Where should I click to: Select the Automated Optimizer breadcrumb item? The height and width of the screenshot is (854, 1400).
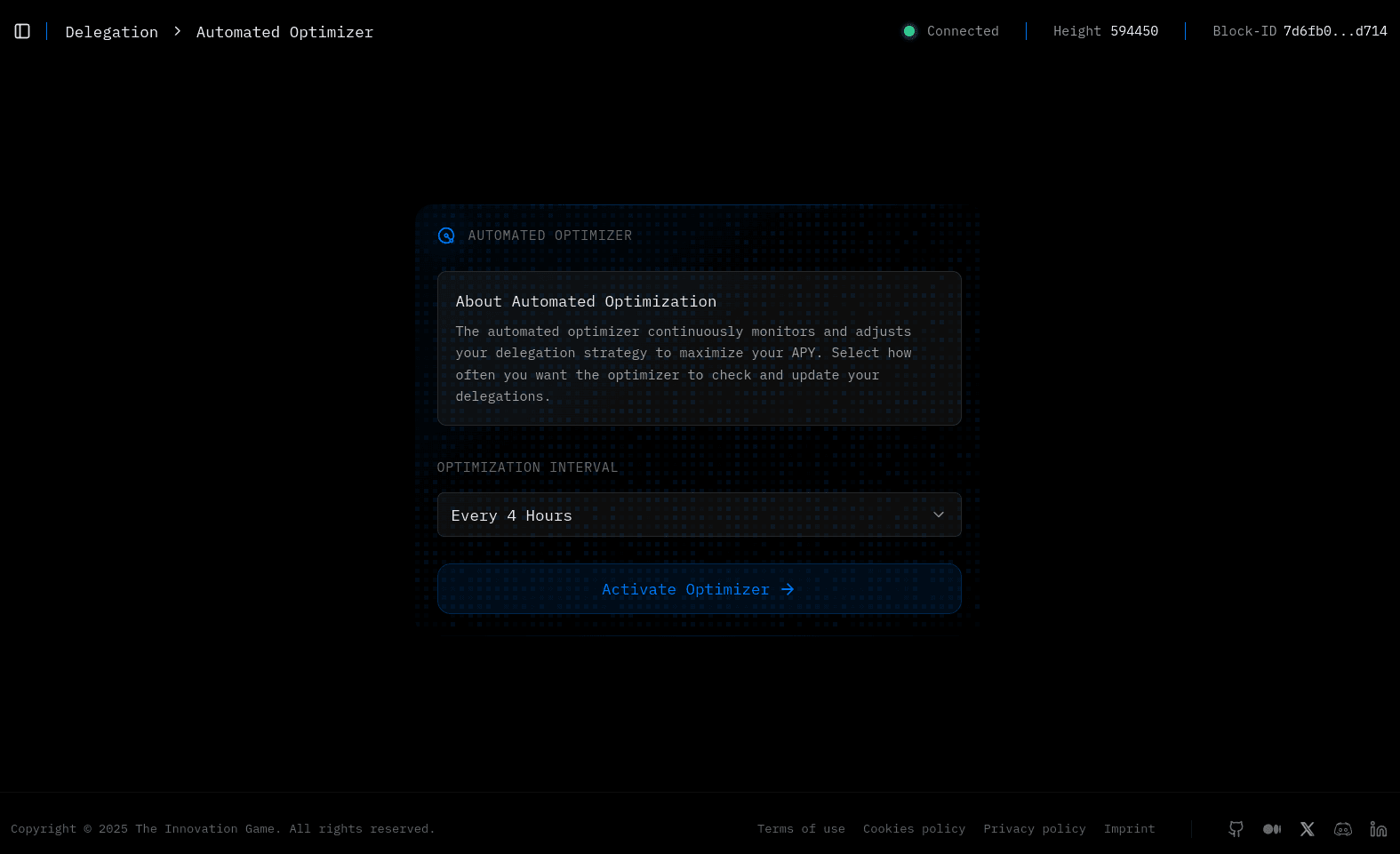[x=284, y=32]
